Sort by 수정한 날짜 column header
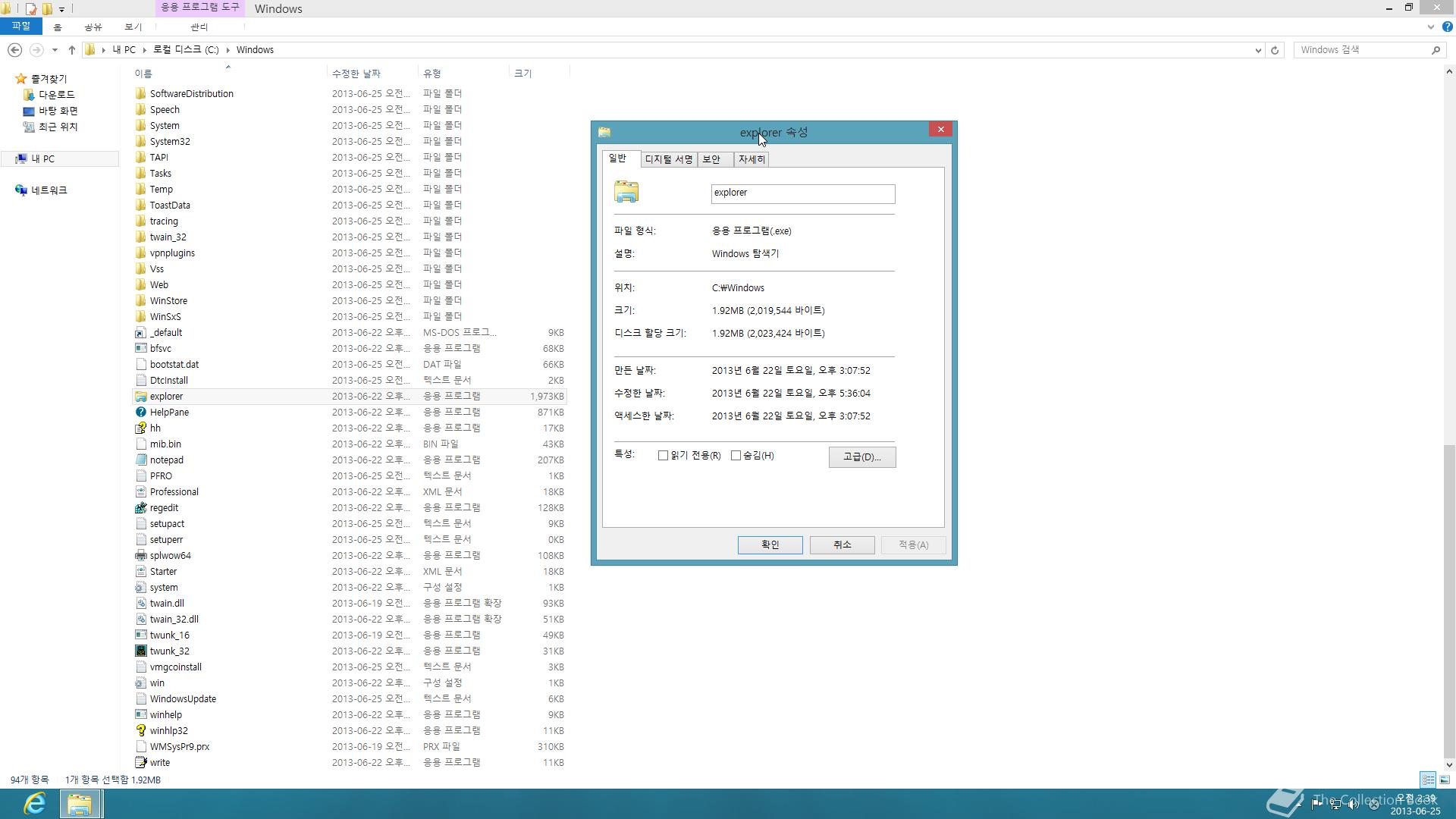 (372, 74)
